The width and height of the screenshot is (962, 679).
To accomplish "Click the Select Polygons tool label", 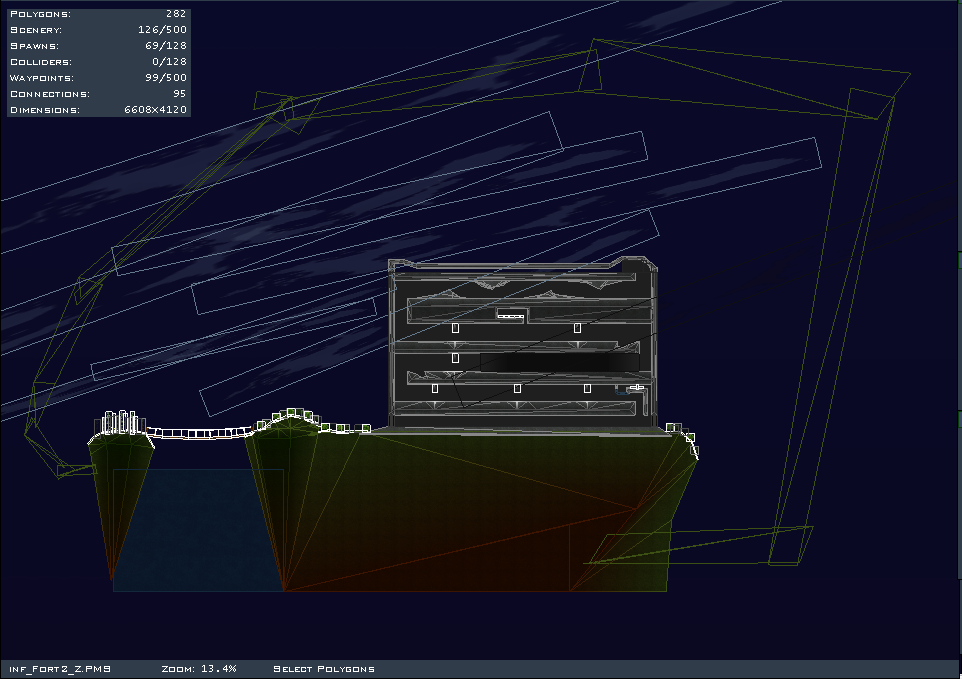I will click(x=324, y=669).
